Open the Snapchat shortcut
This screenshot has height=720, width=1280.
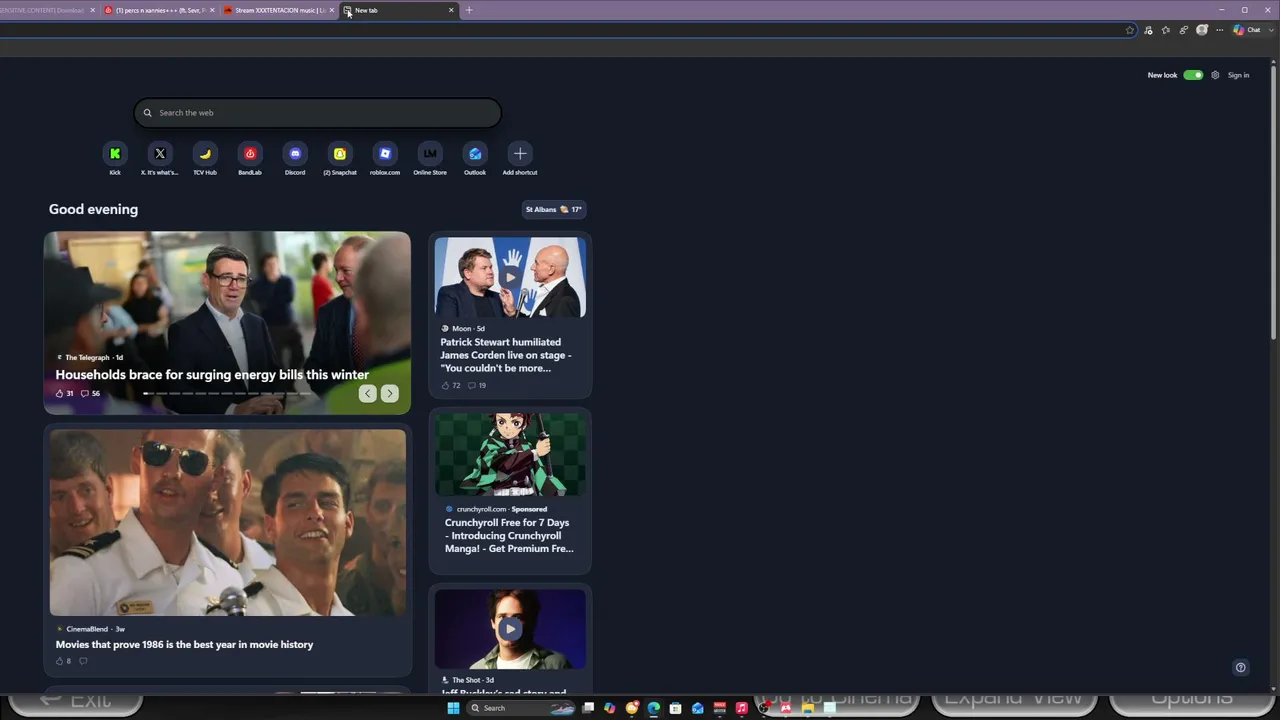click(340, 154)
